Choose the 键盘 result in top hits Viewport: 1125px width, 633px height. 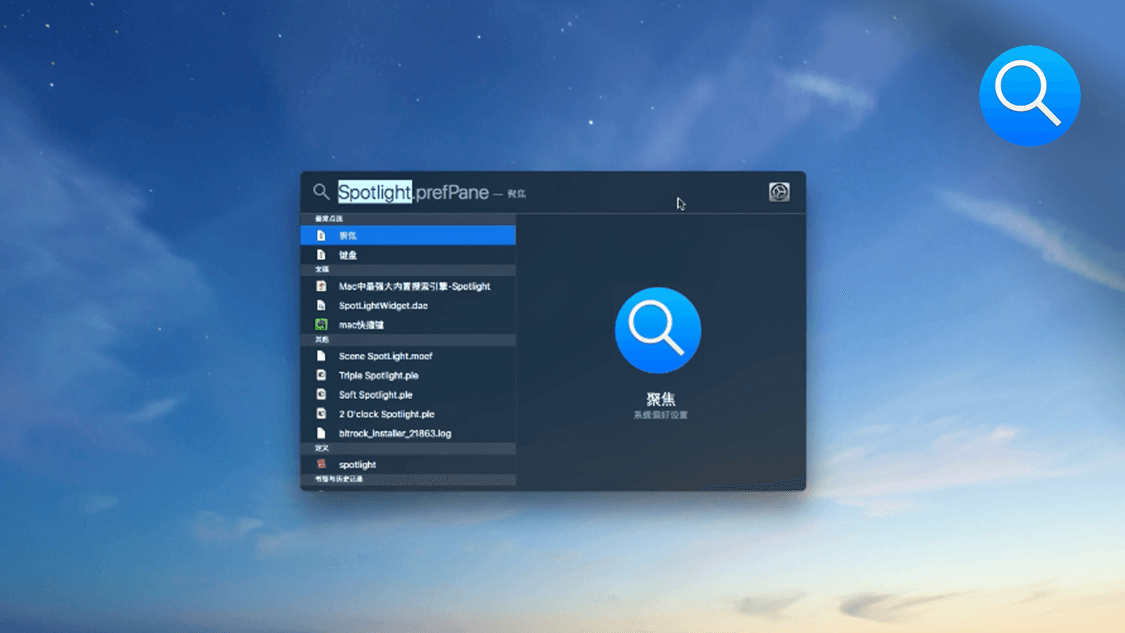pyautogui.click(x=348, y=256)
